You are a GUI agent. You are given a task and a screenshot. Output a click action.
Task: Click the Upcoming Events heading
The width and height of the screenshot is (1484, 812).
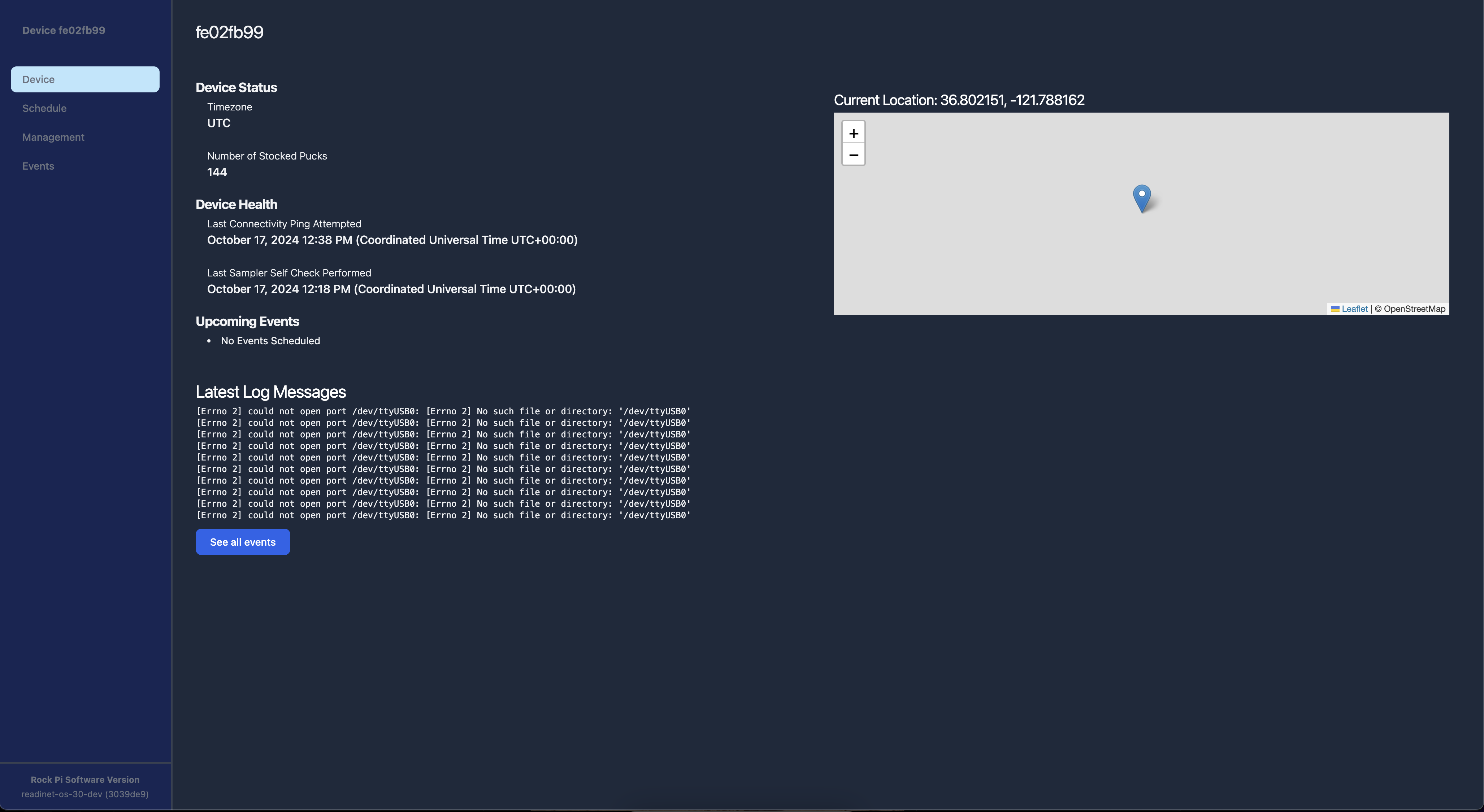click(x=247, y=321)
